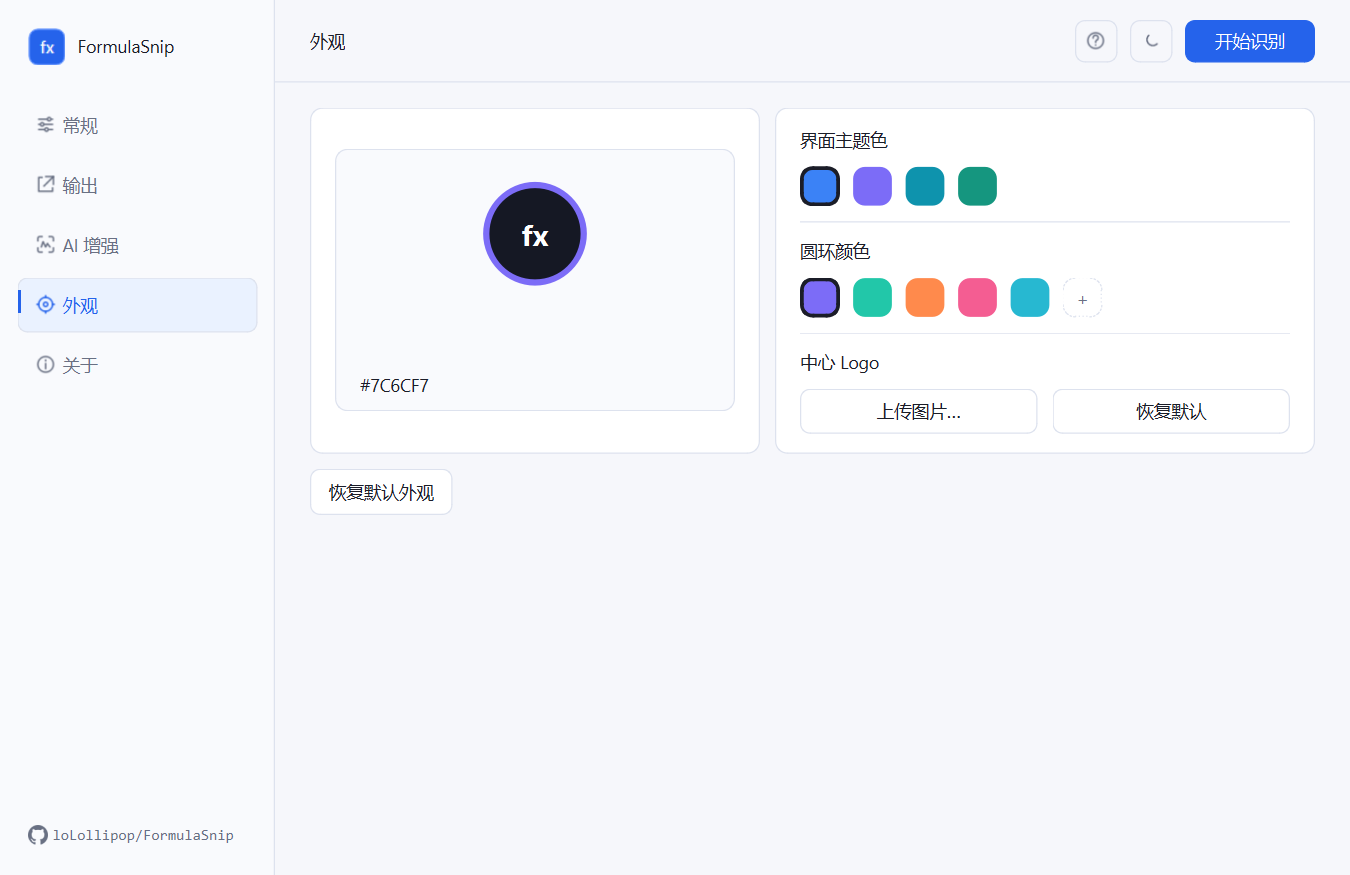Click 恢复默认 under 中心 Logo

point(1171,411)
